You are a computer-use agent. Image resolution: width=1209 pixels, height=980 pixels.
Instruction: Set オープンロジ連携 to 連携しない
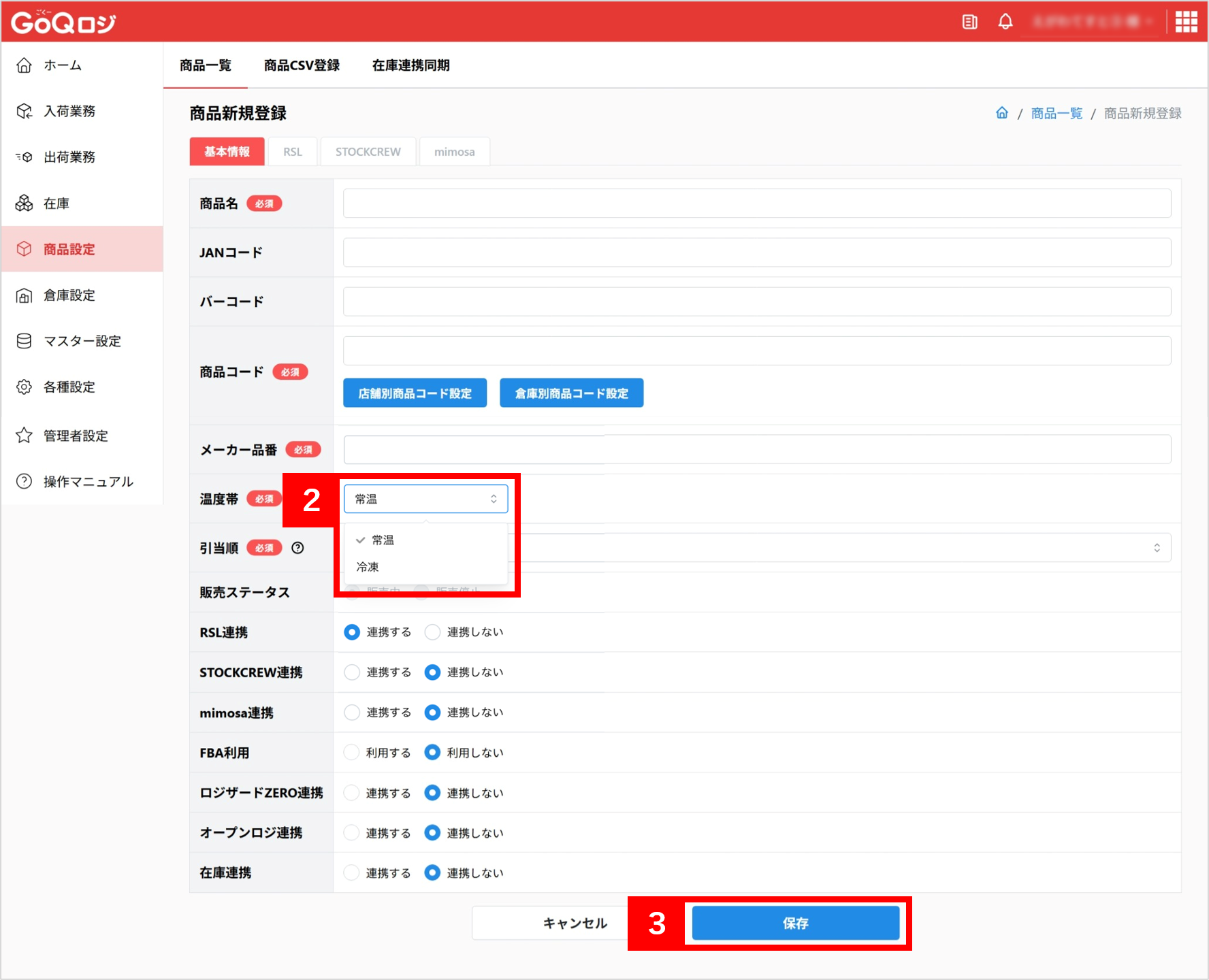(432, 833)
